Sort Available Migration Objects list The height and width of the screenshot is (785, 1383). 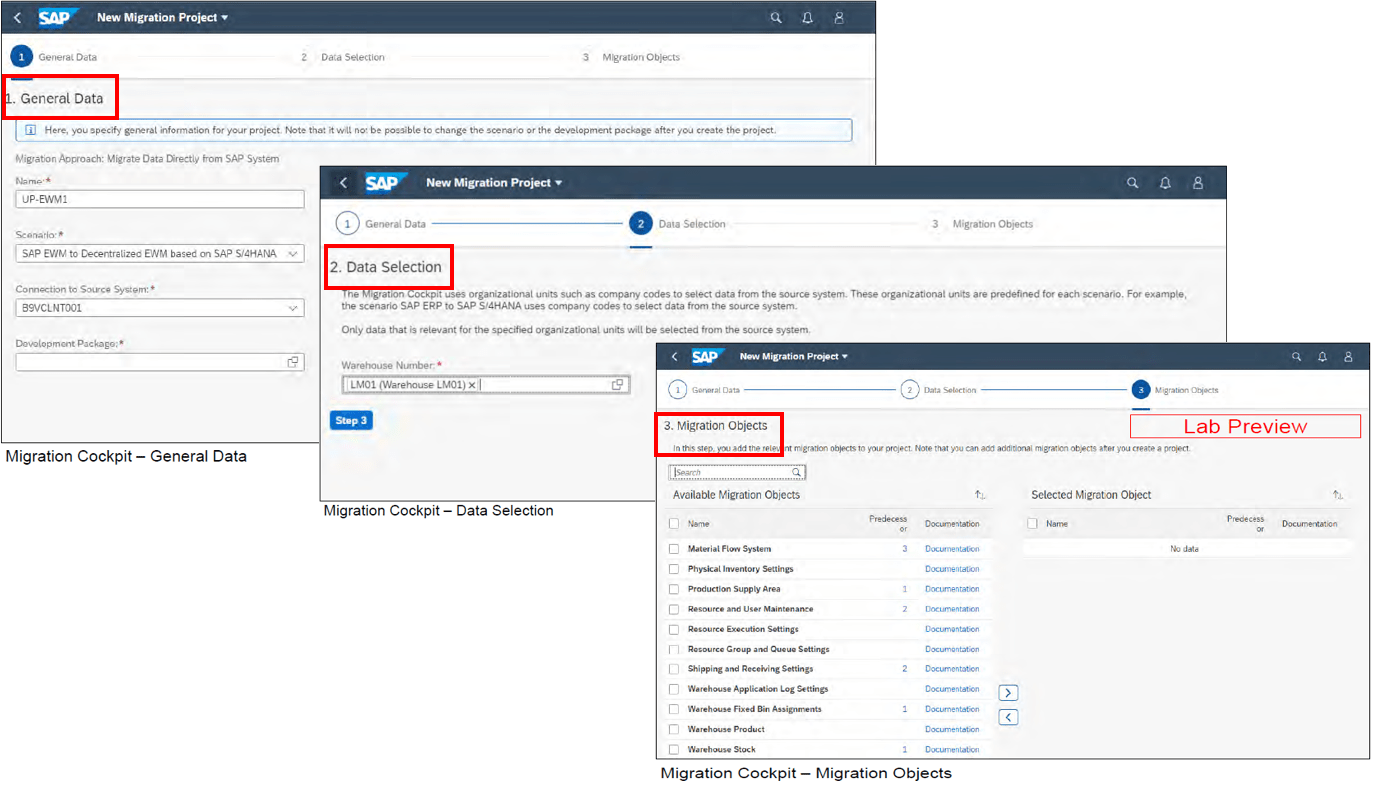[980, 495]
